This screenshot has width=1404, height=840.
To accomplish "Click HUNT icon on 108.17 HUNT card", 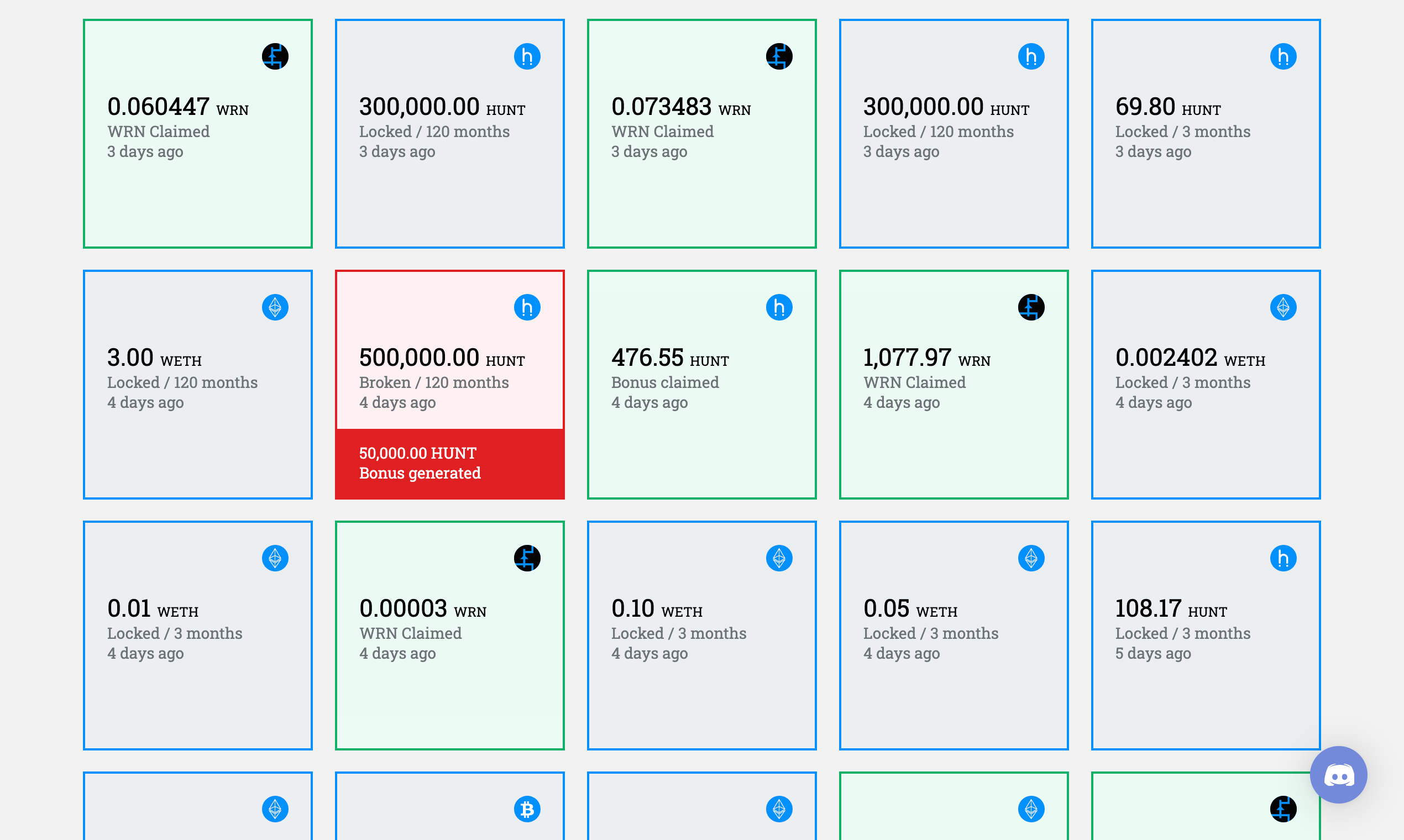I will pos(1283,558).
